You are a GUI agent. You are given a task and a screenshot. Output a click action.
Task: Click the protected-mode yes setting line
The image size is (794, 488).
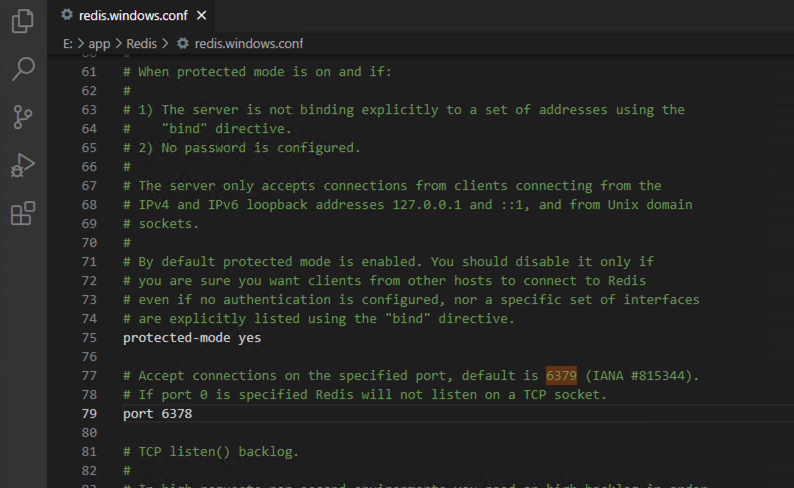(x=192, y=338)
